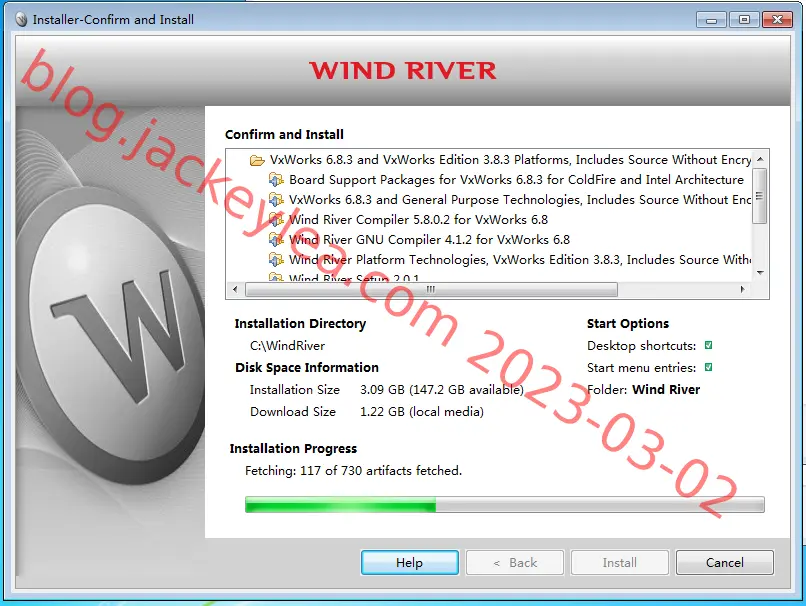The width and height of the screenshot is (806, 606).
Task: Click the Wind River Compiler 5.8.0.2 package icon
Action: point(276,220)
